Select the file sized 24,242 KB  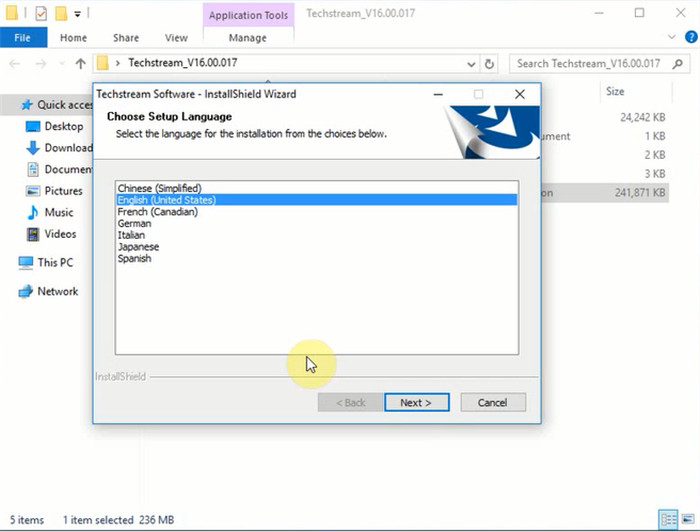[642, 117]
